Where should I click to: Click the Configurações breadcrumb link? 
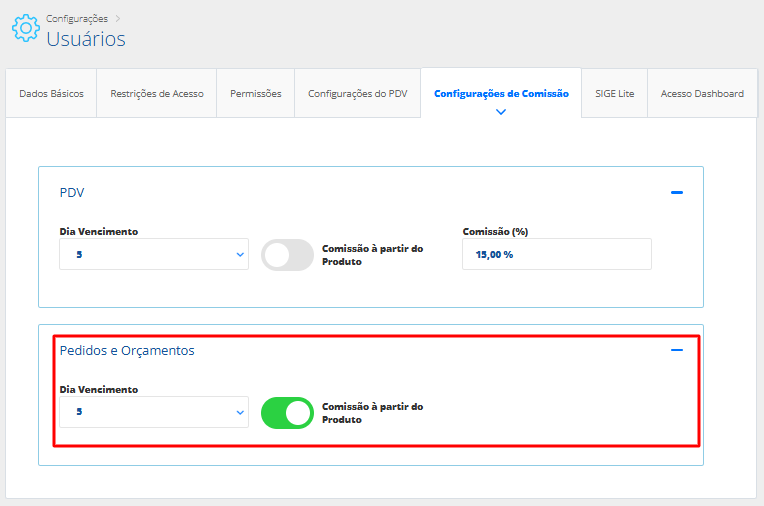point(77,18)
